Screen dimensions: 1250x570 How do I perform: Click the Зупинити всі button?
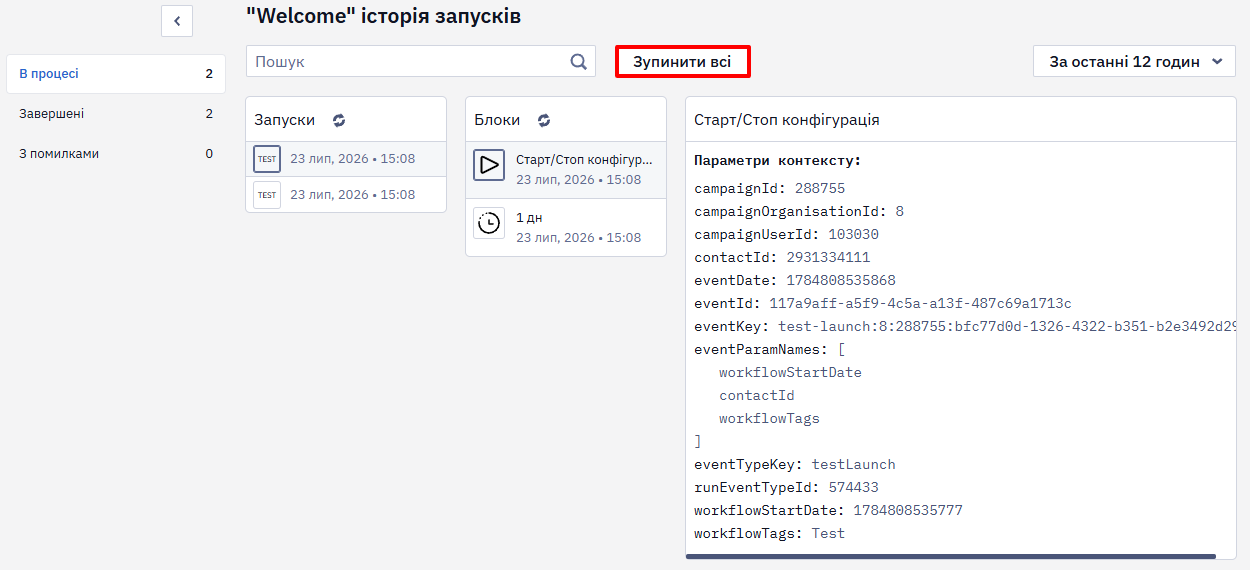pyautogui.click(x=682, y=62)
